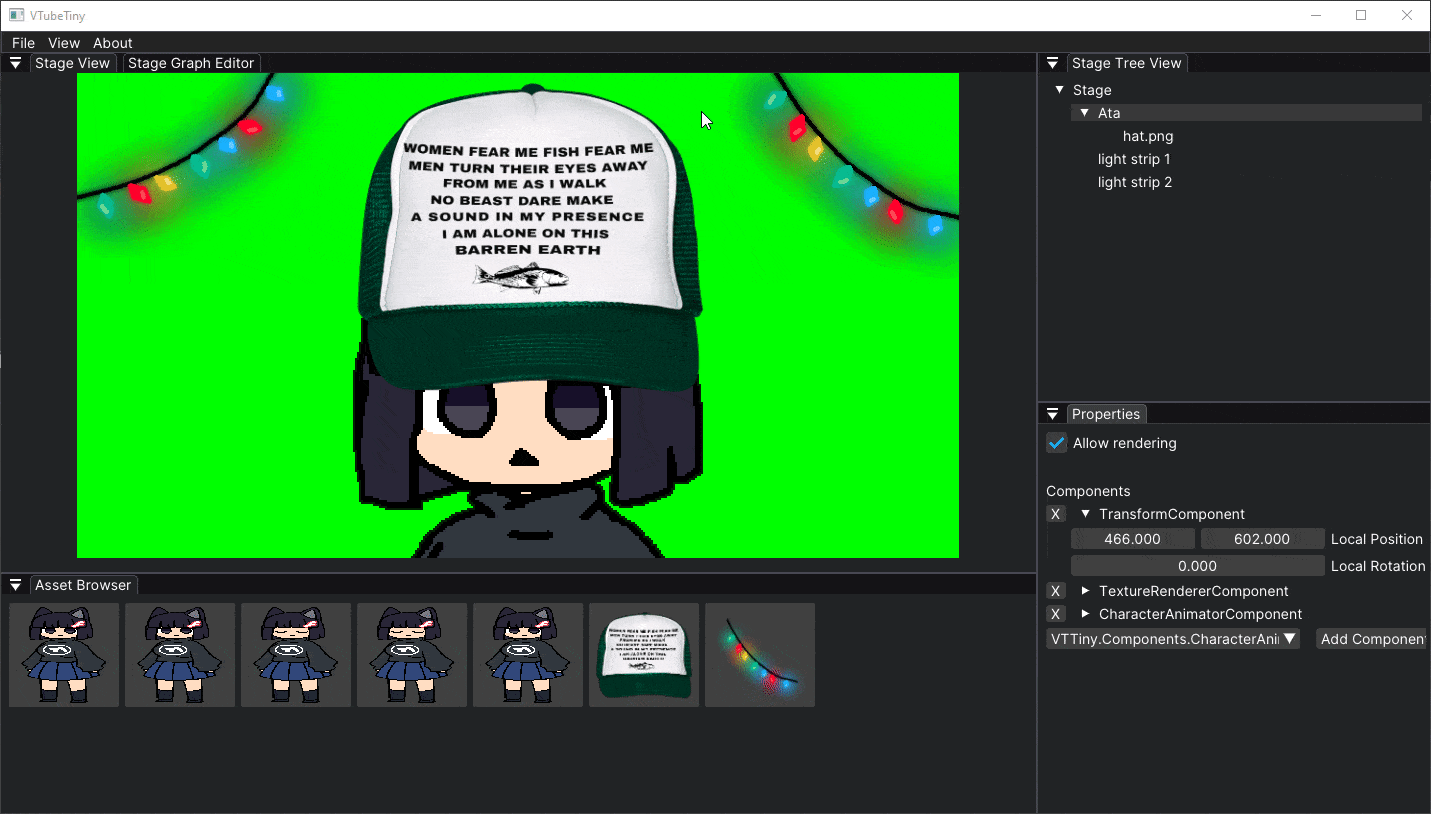
Task: Collapse the Stage tree node arrow
Action: [1060, 90]
